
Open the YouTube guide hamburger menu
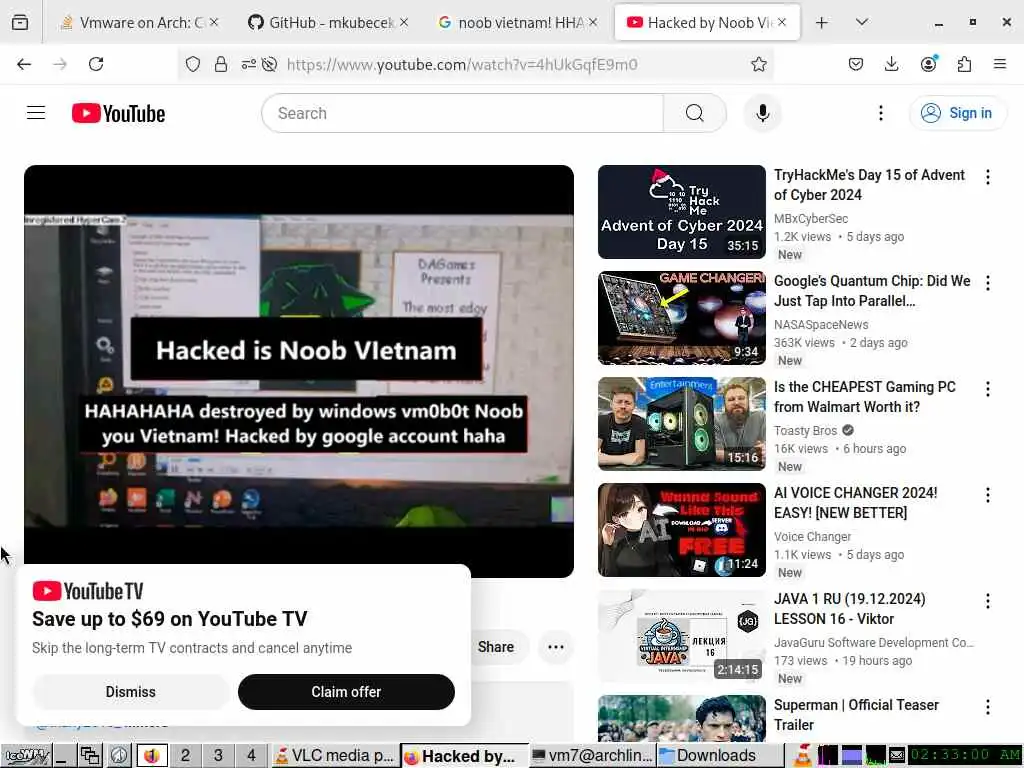tap(36, 113)
